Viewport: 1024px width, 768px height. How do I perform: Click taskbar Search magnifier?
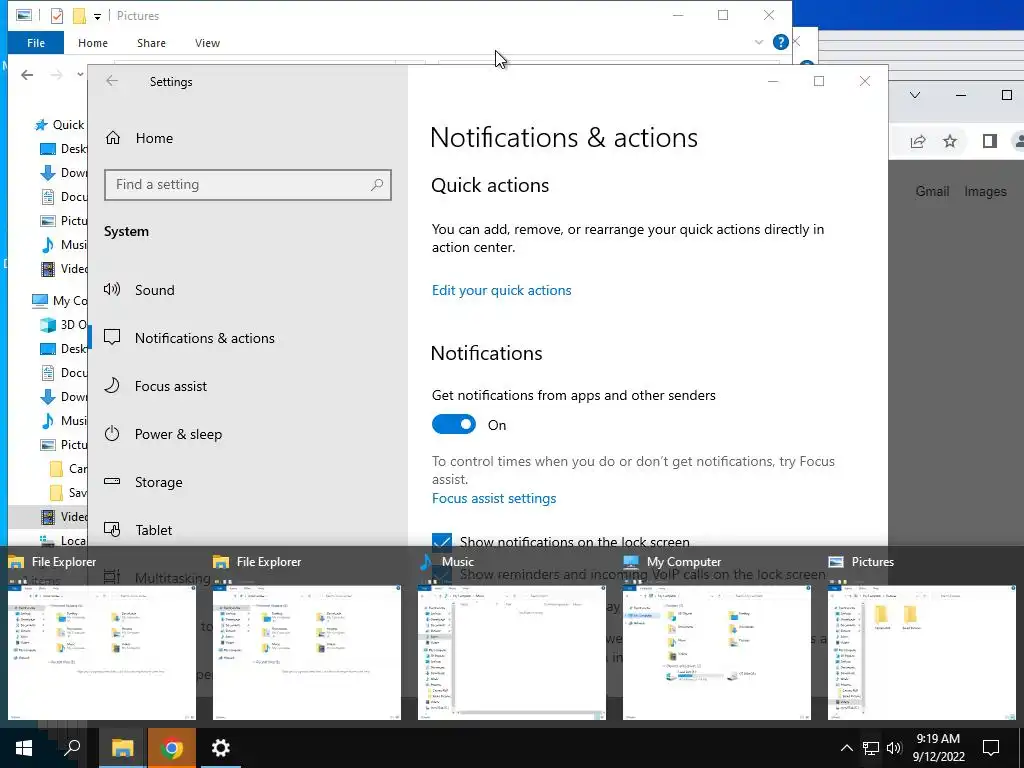click(x=72, y=748)
